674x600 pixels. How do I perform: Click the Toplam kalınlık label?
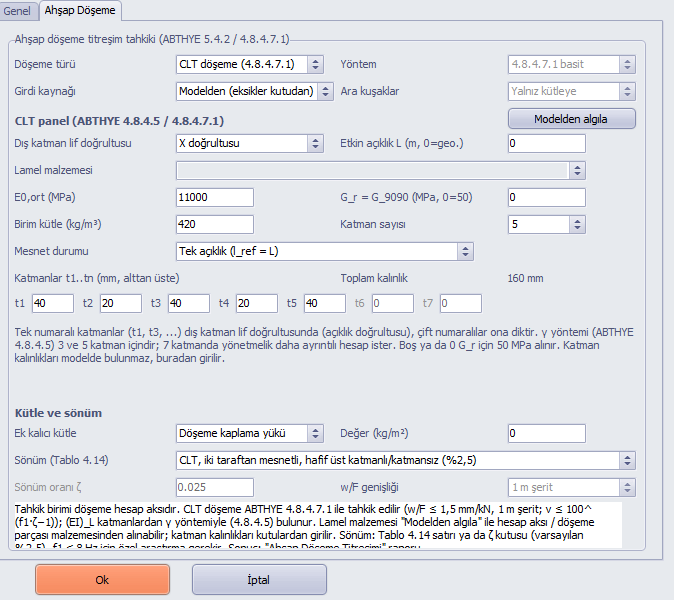(x=374, y=279)
